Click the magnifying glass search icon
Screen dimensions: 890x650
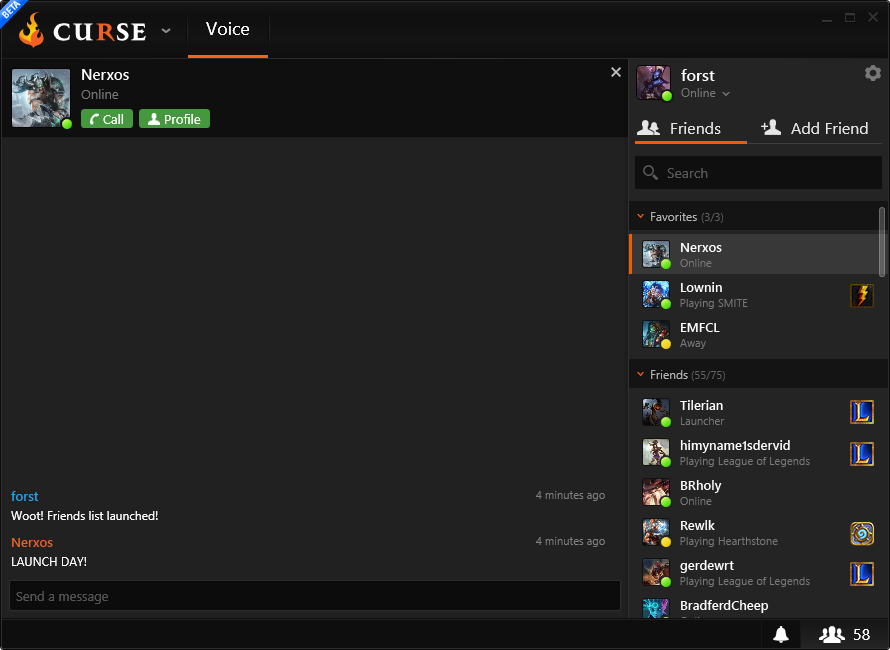pyautogui.click(x=650, y=173)
